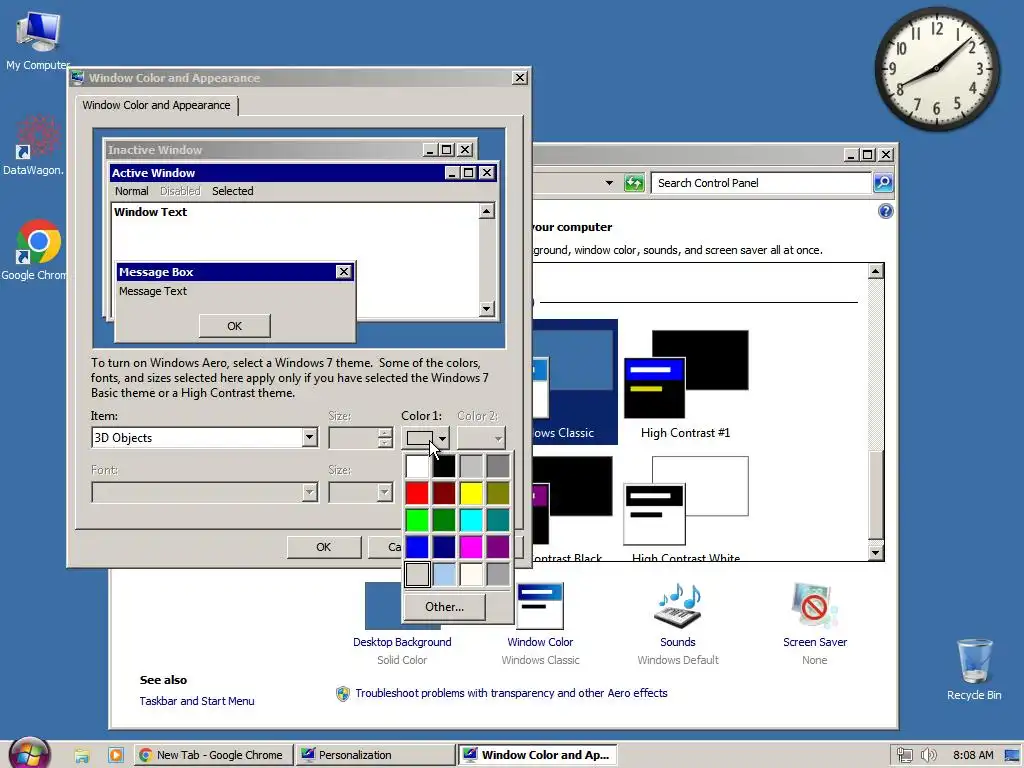Pick the bright red color swatch
The height and width of the screenshot is (768, 1024).
(417, 493)
